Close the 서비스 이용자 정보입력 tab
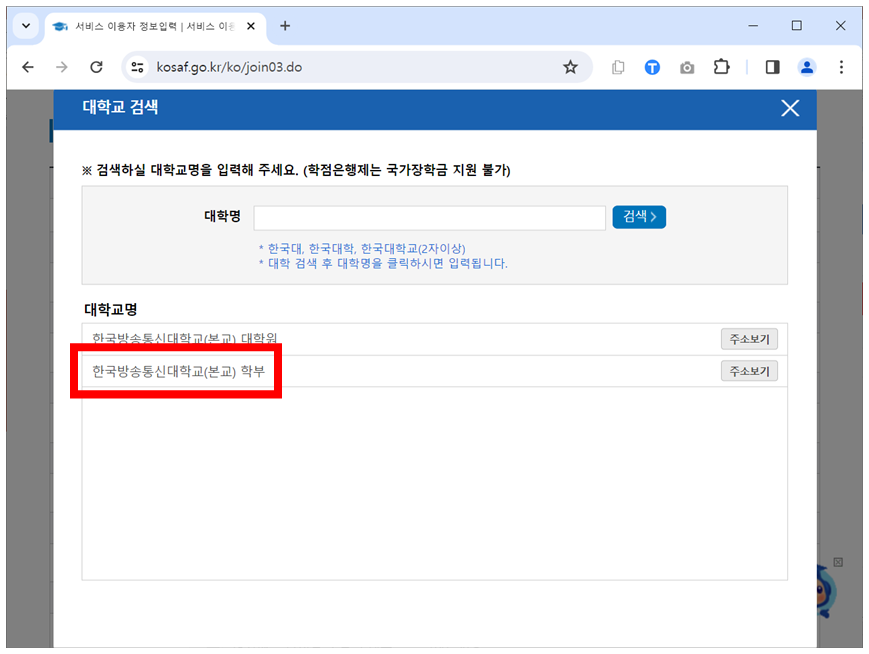Image resolution: width=869 pixels, height=654 pixels. click(x=251, y=26)
